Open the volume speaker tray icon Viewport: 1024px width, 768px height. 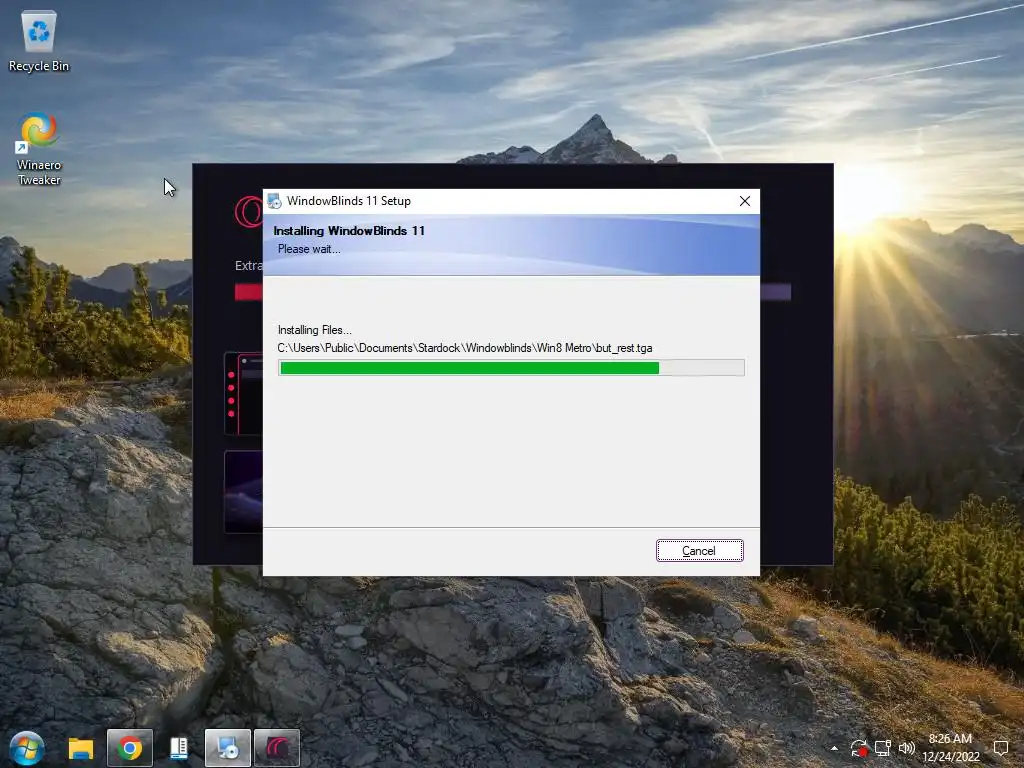[906, 748]
